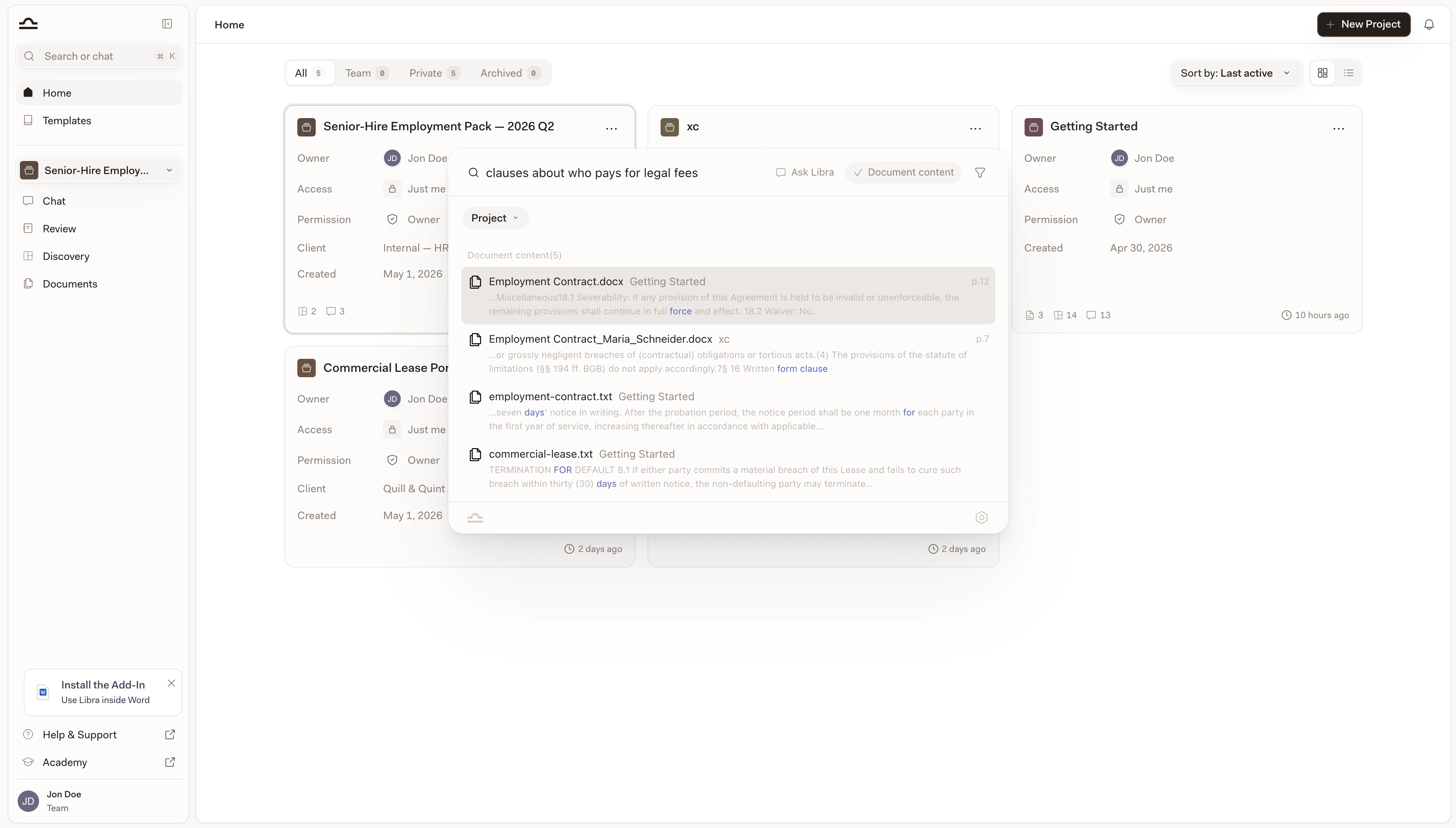Click the lock icon on Getting Started card

point(1119,189)
